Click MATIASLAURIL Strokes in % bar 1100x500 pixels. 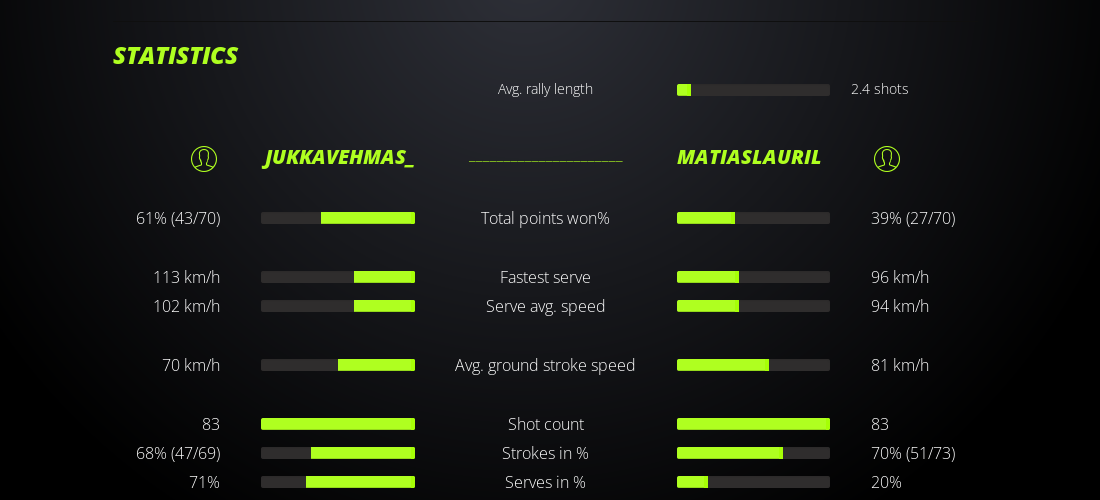coord(753,453)
